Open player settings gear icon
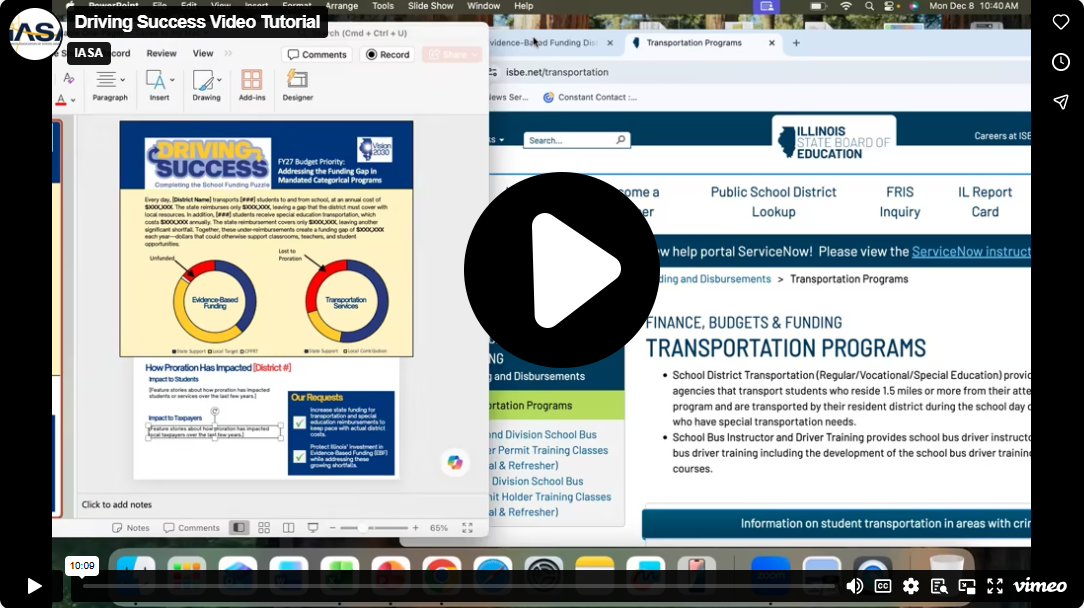This screenshot has height=608, width=1084. [910, 586]
